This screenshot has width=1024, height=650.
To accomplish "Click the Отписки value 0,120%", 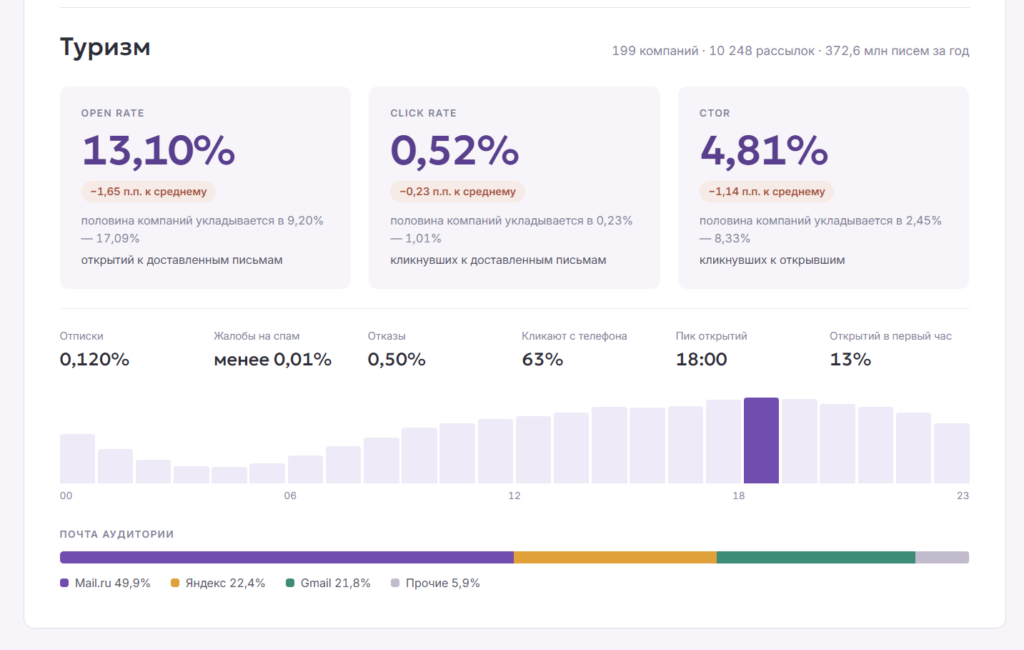I will [x=95, y=359].
